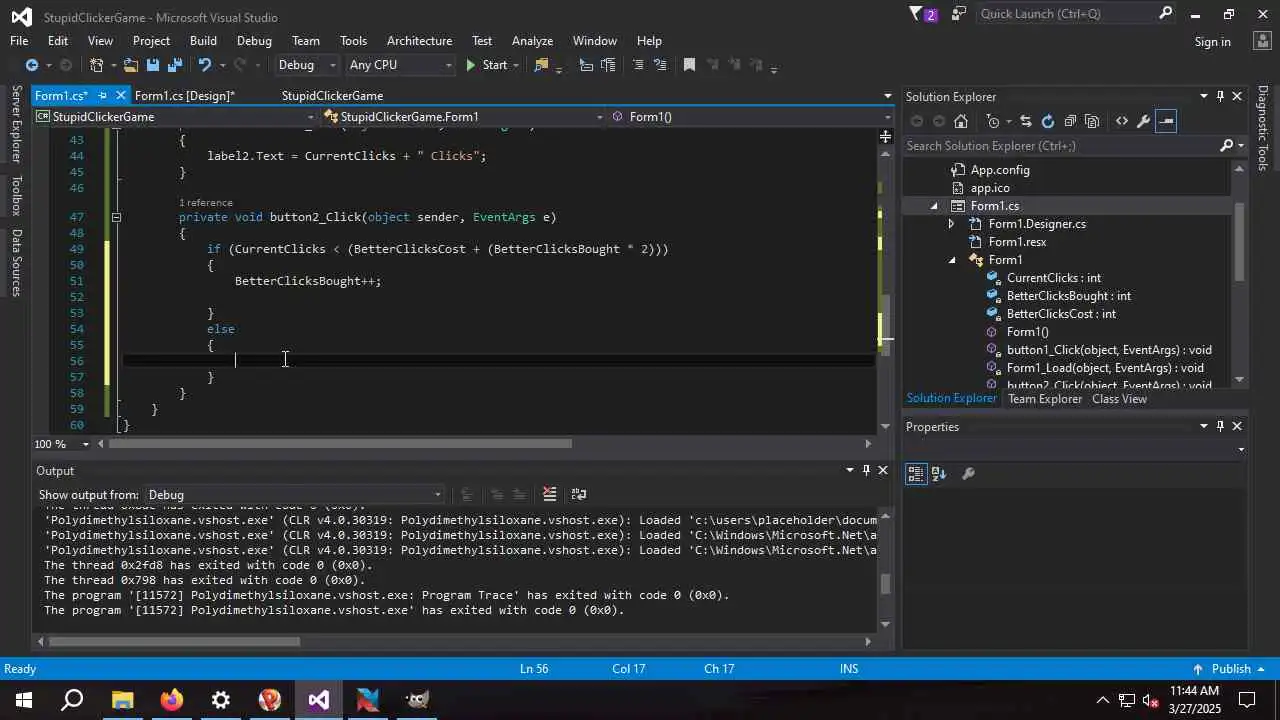Screen dimensions: 1280x720
Task: Switch to the StupidClickerGame tab
Action: [332, 96]
